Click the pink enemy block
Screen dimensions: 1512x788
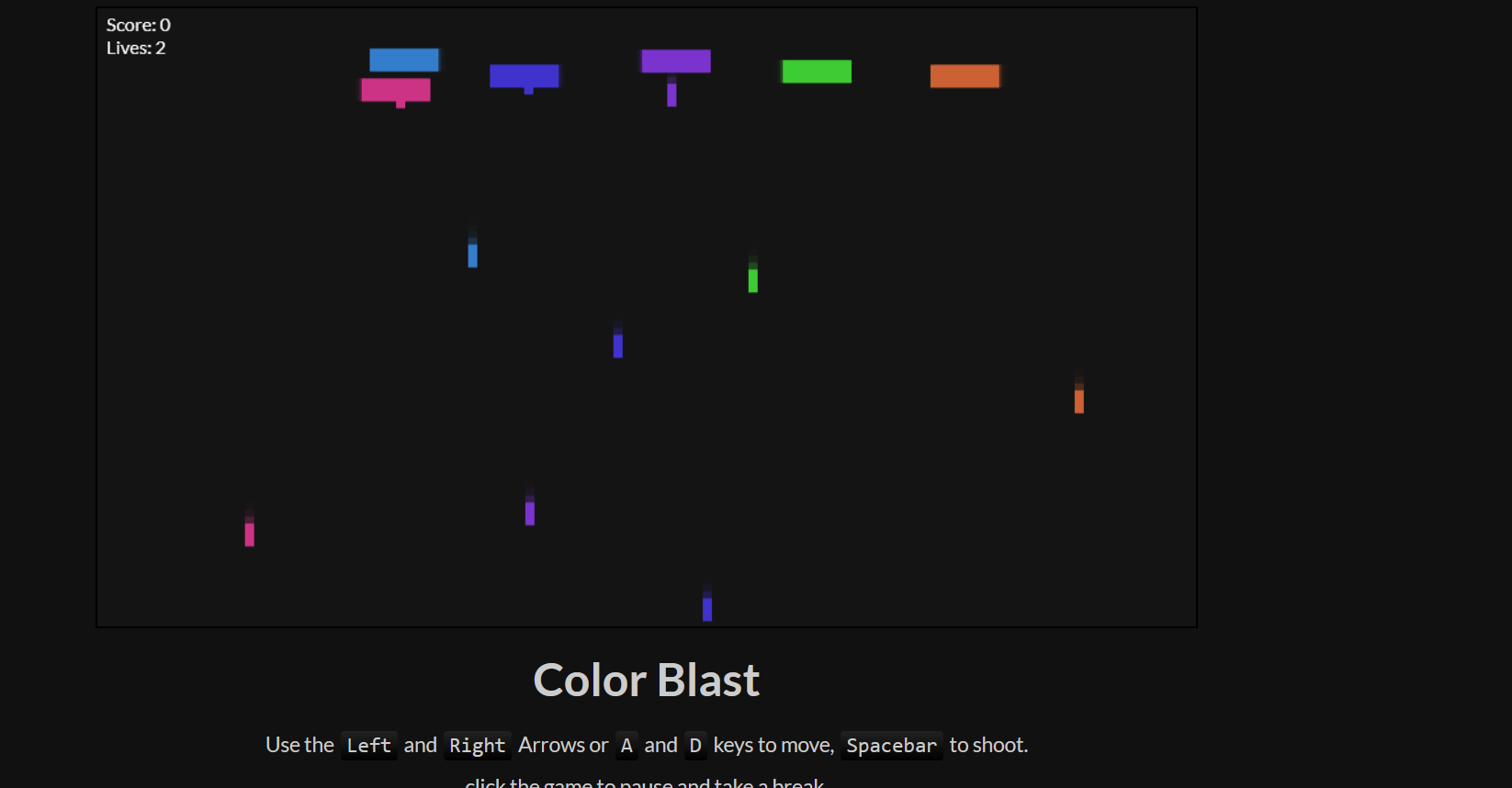click(x=396, y=89)
